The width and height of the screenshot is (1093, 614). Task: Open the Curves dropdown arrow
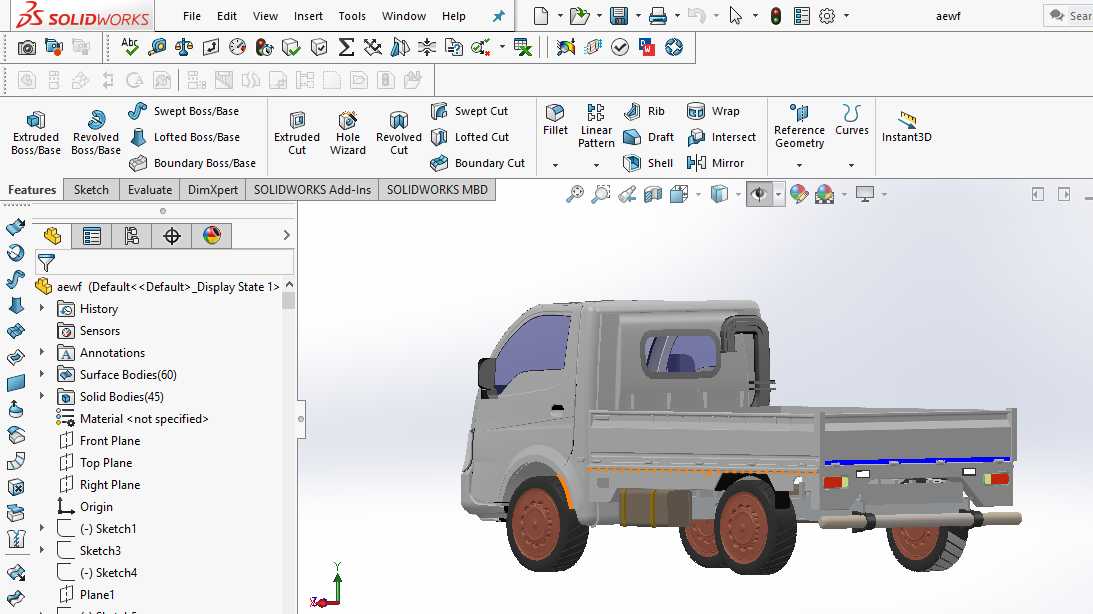(851, 165)
